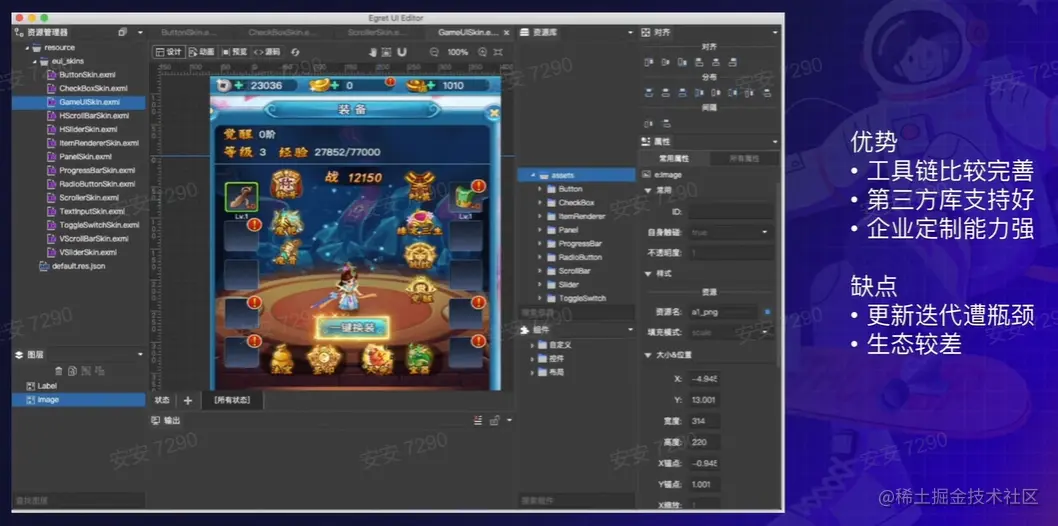Click the copy icon beside the layer trash

tap(72, 371)
